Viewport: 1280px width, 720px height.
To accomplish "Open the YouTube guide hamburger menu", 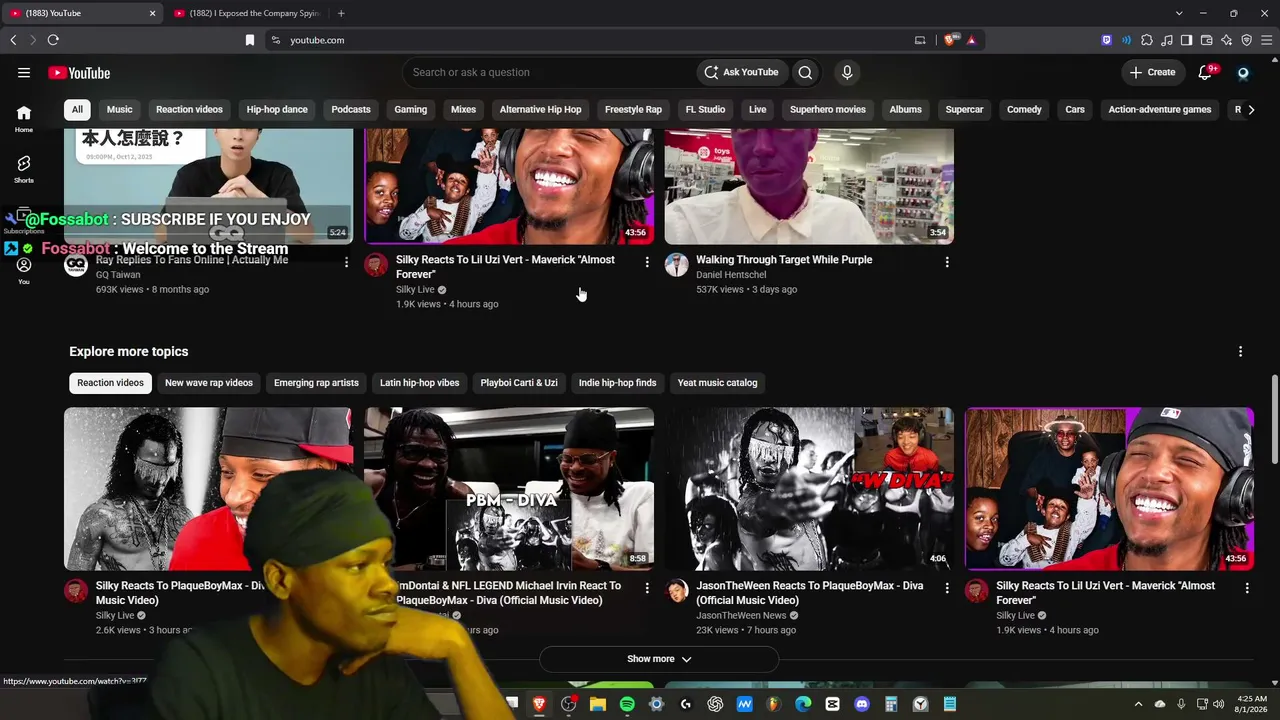I will [x=24, y=72].
